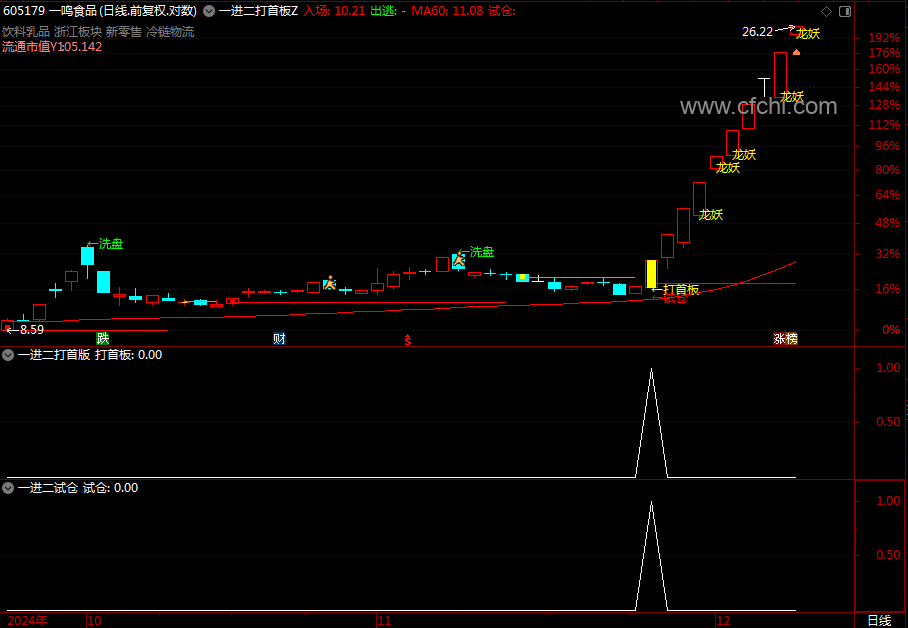Click the 日线 period button at bottom-right

879,620
